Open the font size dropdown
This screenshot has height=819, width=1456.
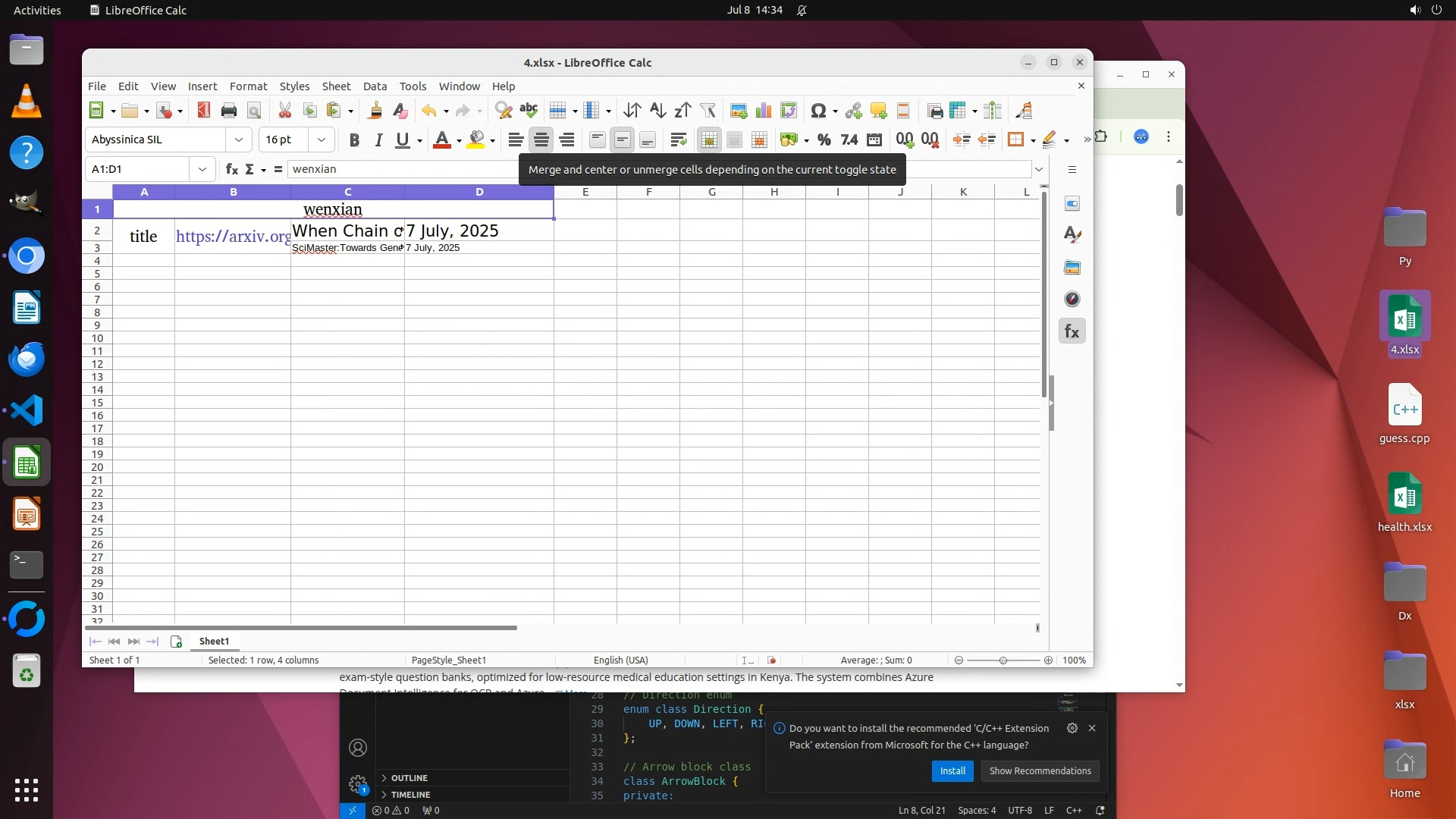point(322,140)
